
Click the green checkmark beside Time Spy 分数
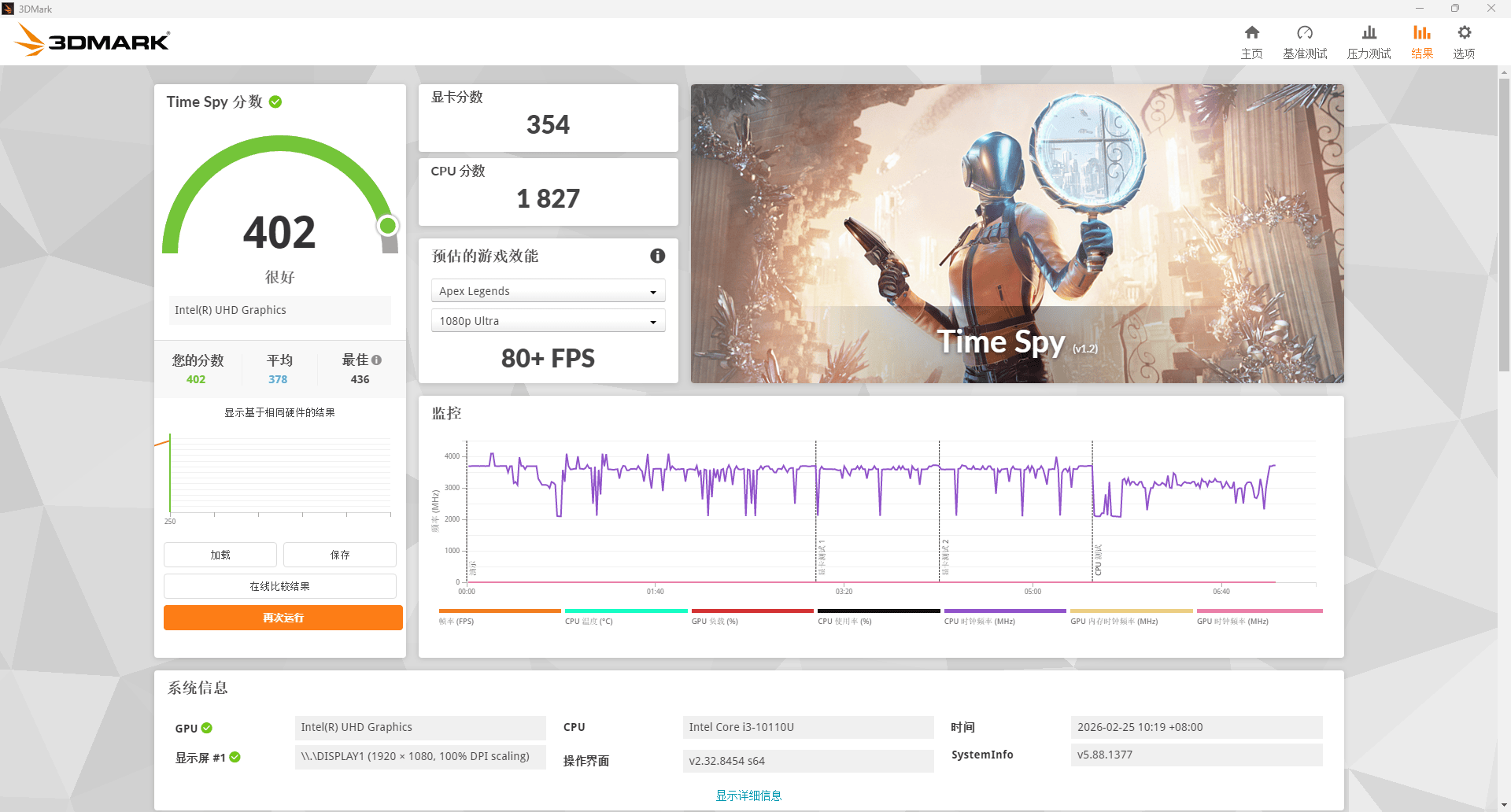click(x=275, y=101)
